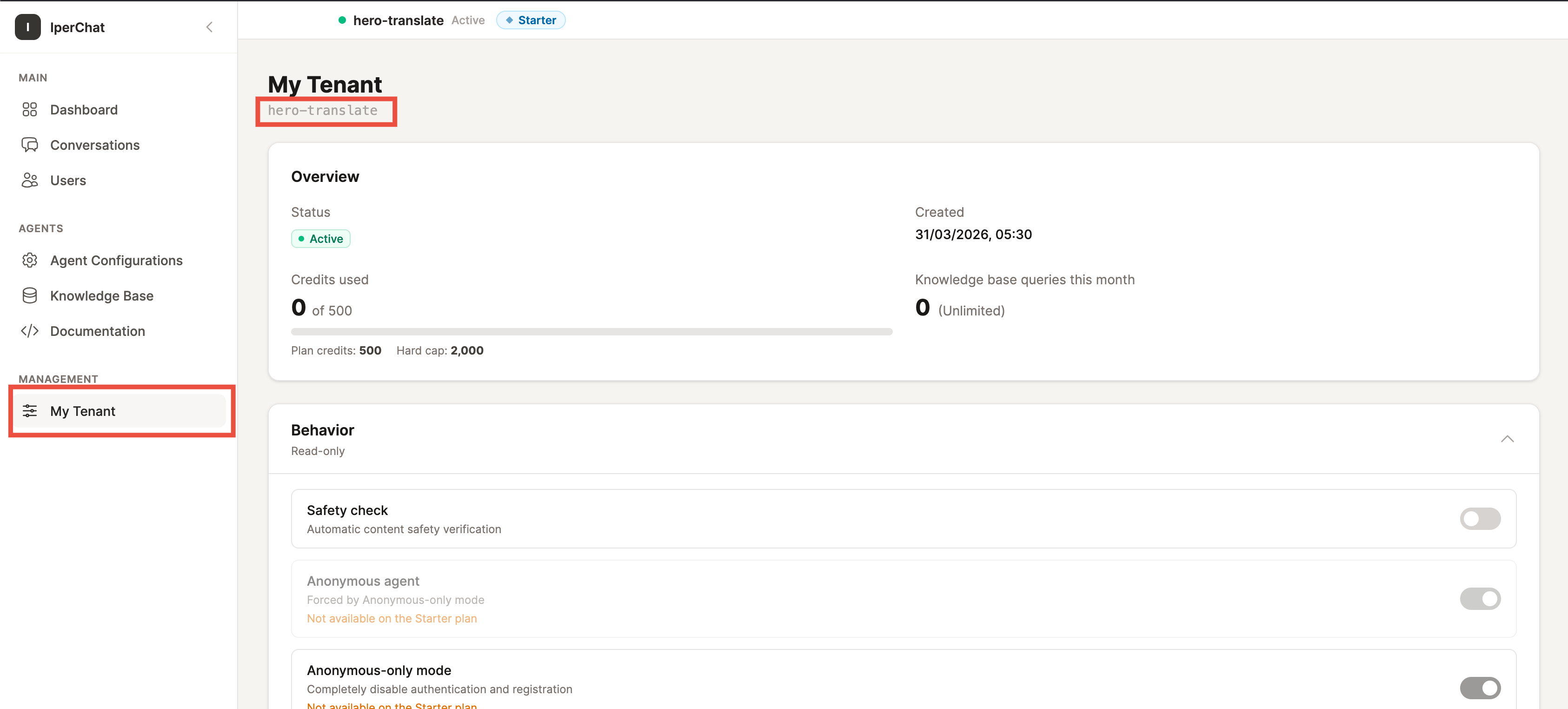Open Knowledge Base via its database icon
The width and height of the screenshot is (1568, 709).
(29, 295)
